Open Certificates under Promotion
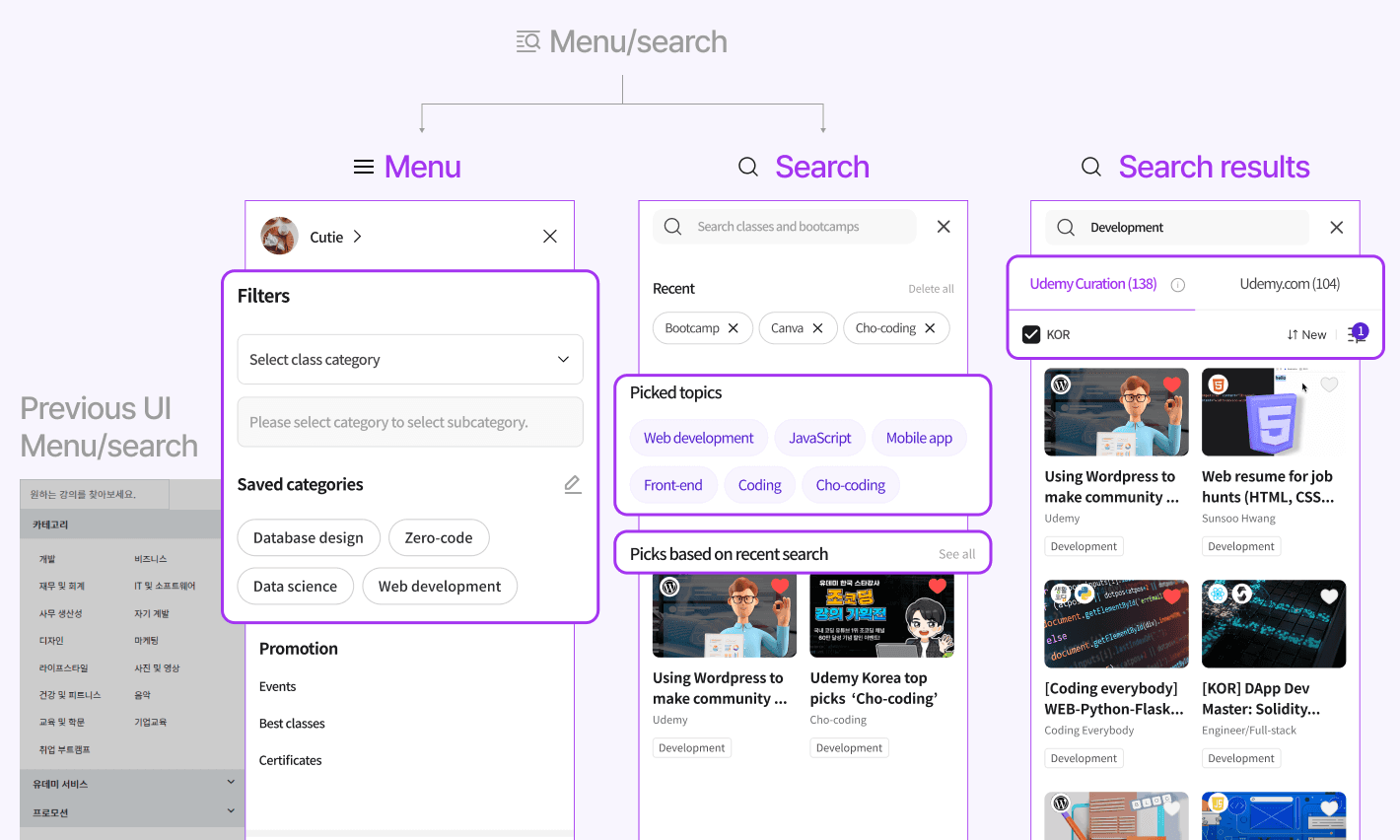Viewport: 1400px width, 840px height. [291, 760]
